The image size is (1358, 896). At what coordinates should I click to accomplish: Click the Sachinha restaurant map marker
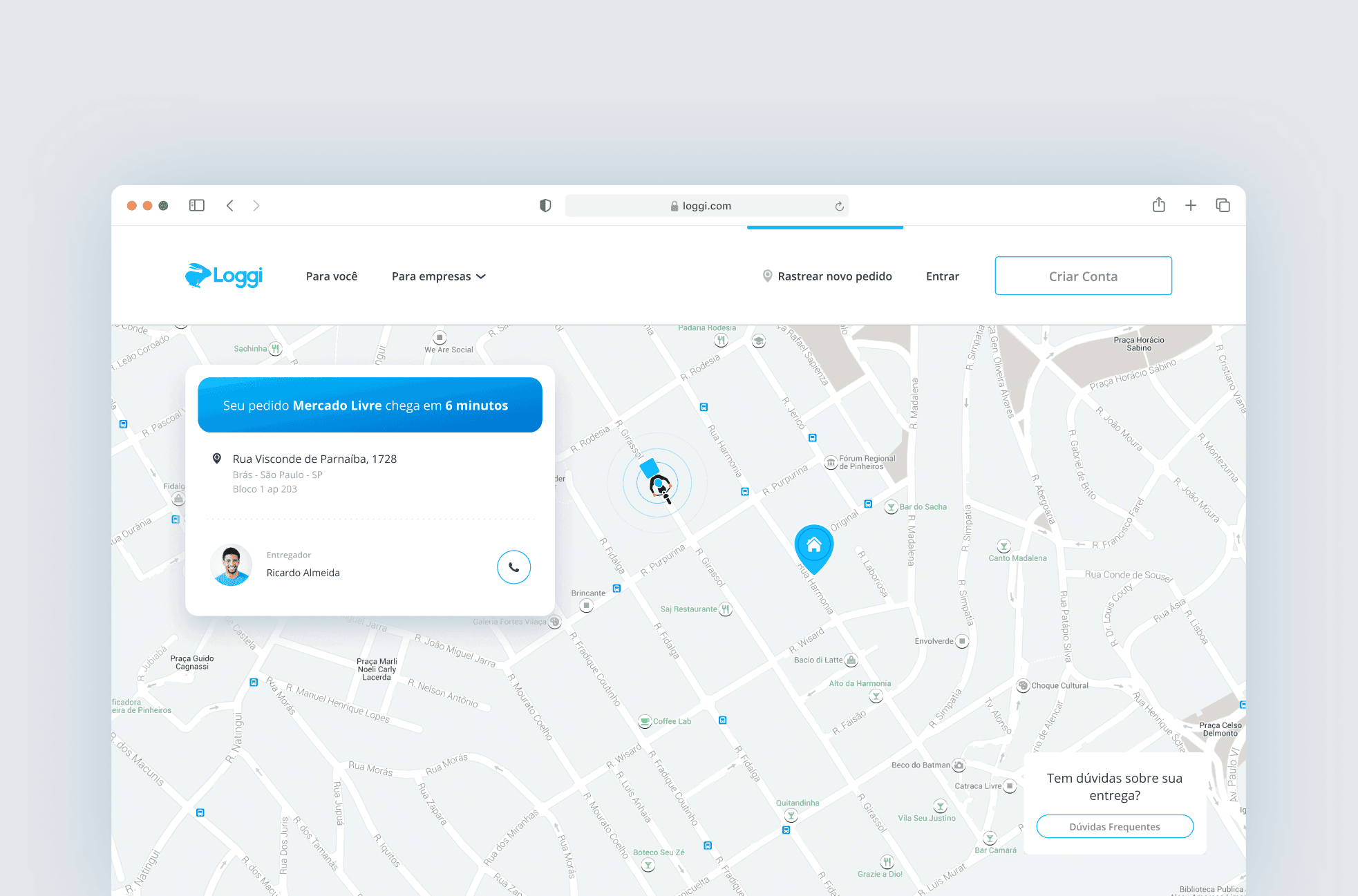coord(276,349)
